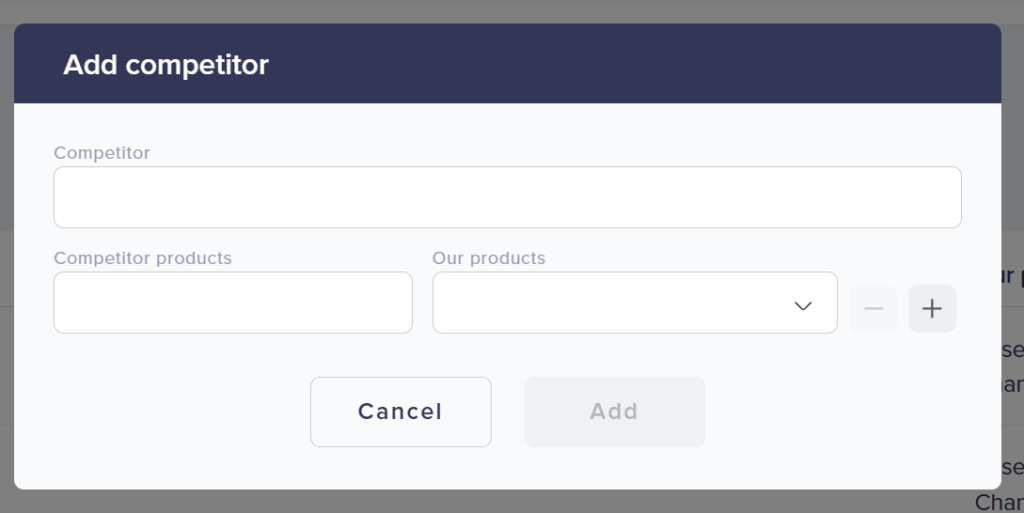The height and width of the screenshot is (513, 1024).
Task: Click the chevron arrow in Our products
Action: [x=803, y=305]
